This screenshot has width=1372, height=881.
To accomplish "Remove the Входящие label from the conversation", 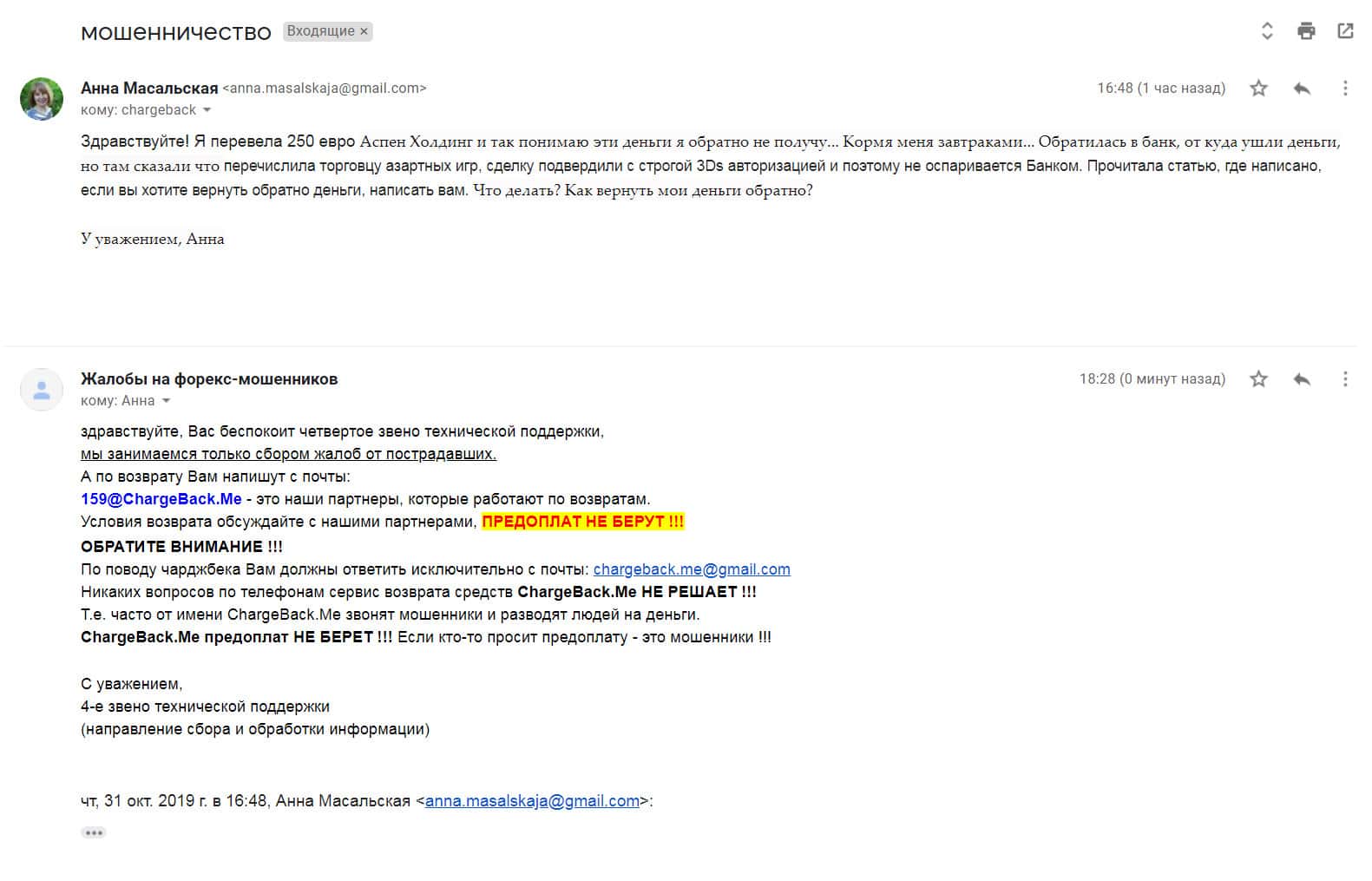I will point(364,31).
